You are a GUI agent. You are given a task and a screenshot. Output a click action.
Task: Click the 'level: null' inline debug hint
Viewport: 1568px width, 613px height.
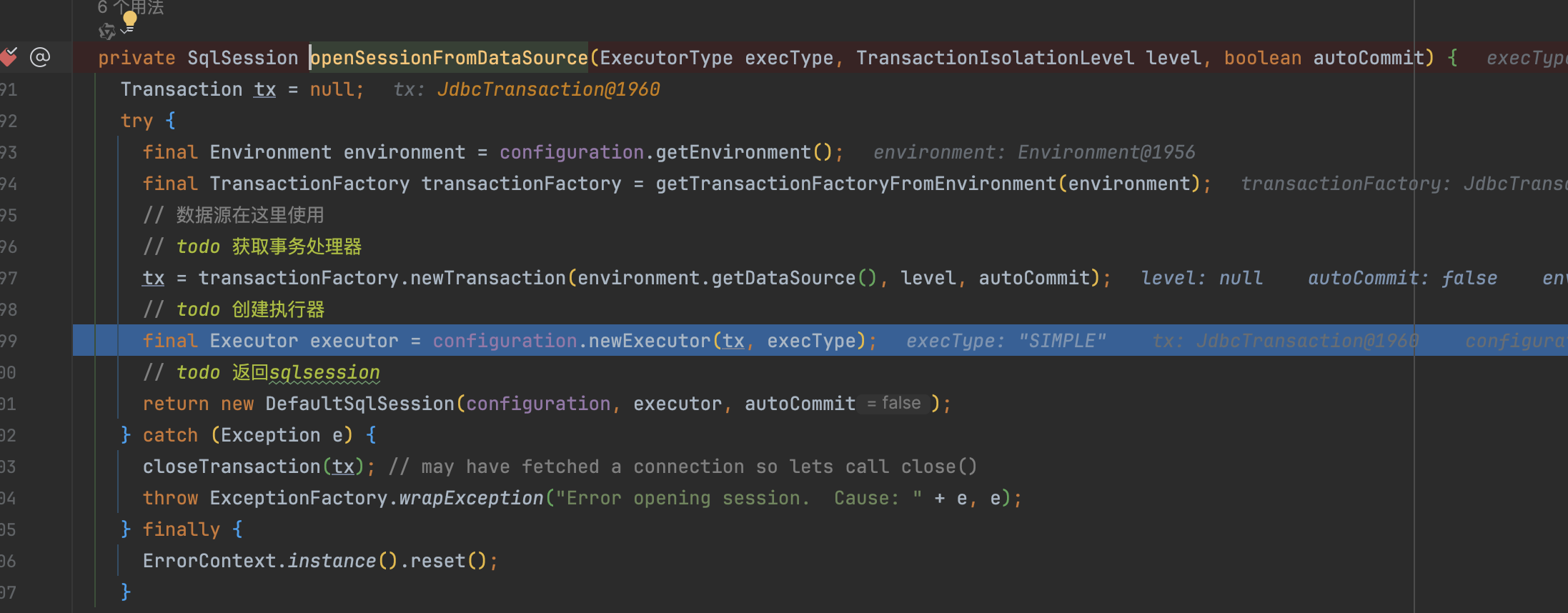[x=1201, y=278]
